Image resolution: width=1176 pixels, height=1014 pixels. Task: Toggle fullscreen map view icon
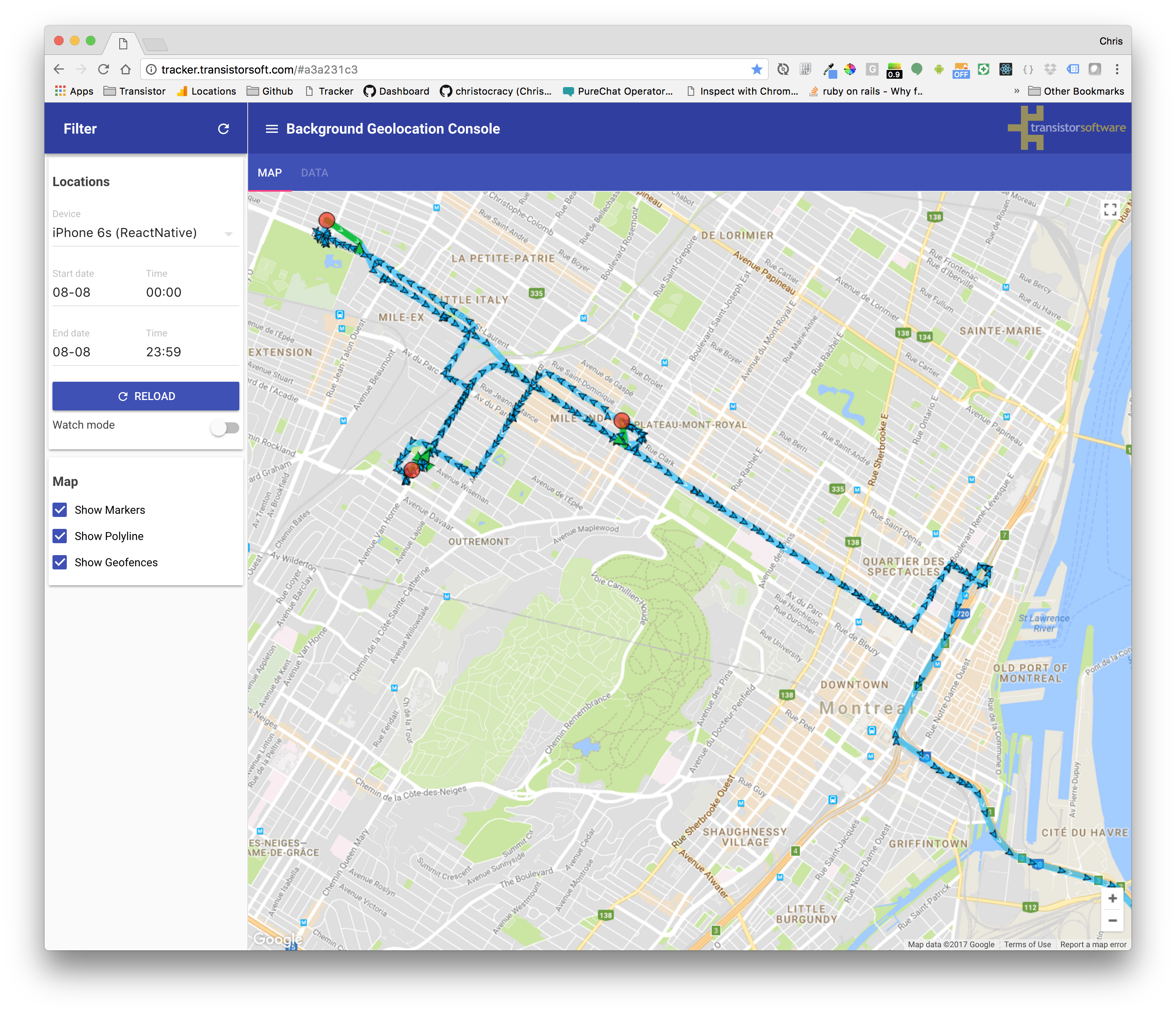(x=1110, y=210)
